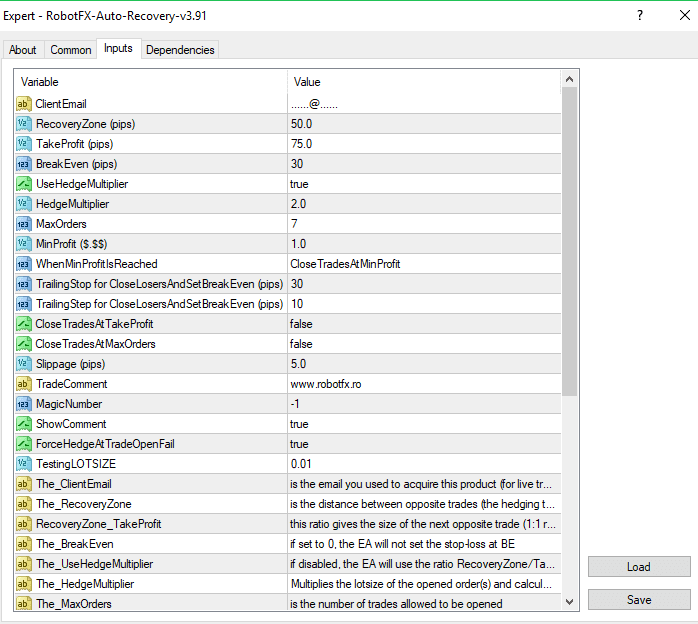Click the icon next to TestingLOTSIZE
698x624 pixels.
click(x=24, y=464)
